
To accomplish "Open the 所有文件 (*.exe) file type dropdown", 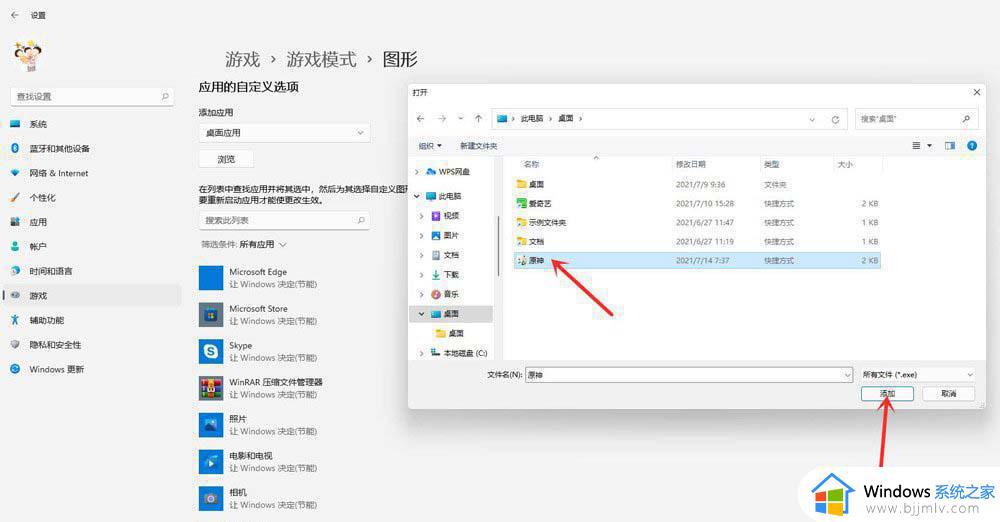I will 918,375.
